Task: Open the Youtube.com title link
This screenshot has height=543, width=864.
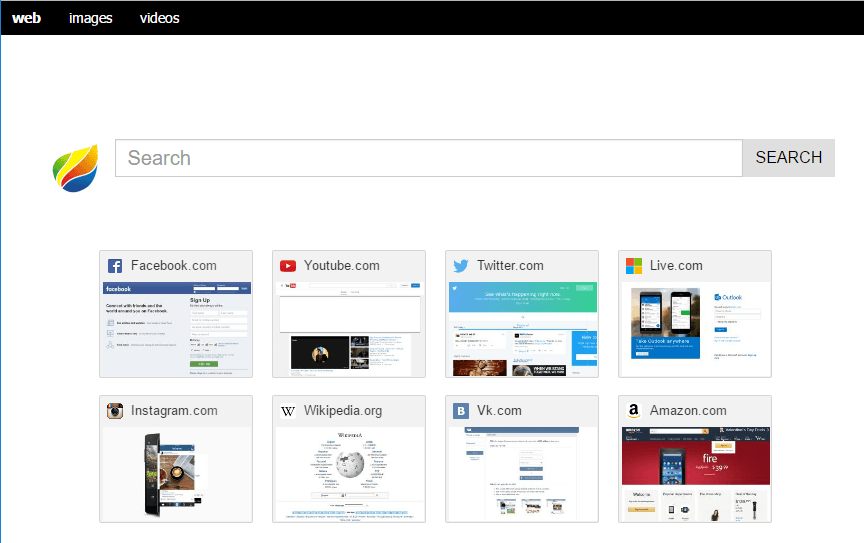Action: pyautogui.click(x=342, y=266)
